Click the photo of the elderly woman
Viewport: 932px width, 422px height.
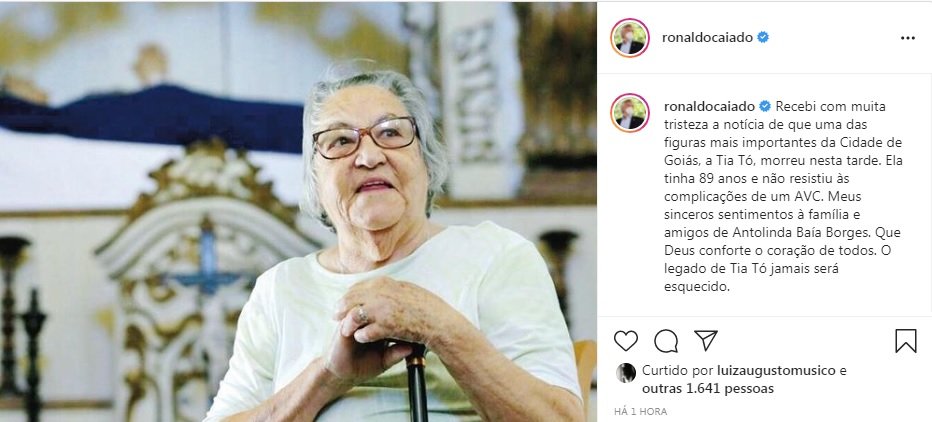point(298,212)
